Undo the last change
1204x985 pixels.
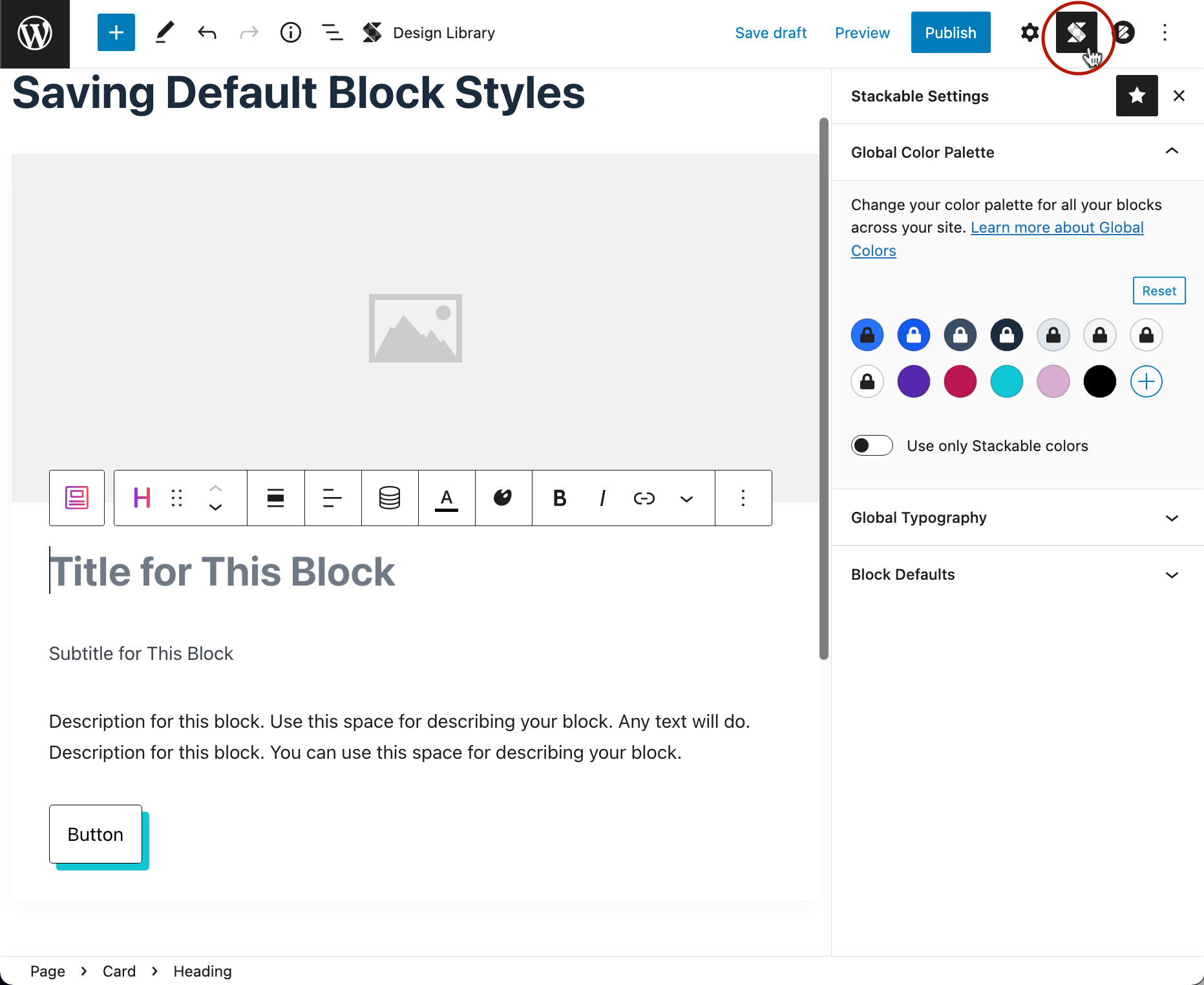207,32
